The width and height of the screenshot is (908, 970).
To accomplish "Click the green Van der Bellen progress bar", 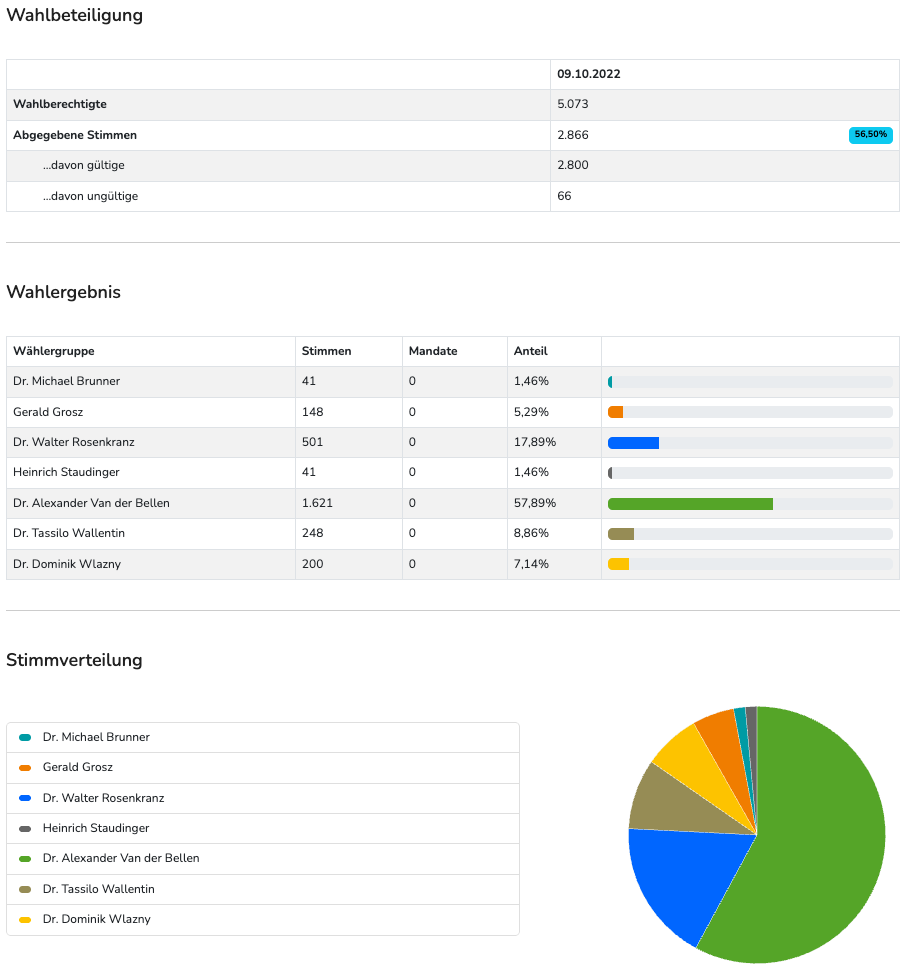I will (x=690, y=503).
